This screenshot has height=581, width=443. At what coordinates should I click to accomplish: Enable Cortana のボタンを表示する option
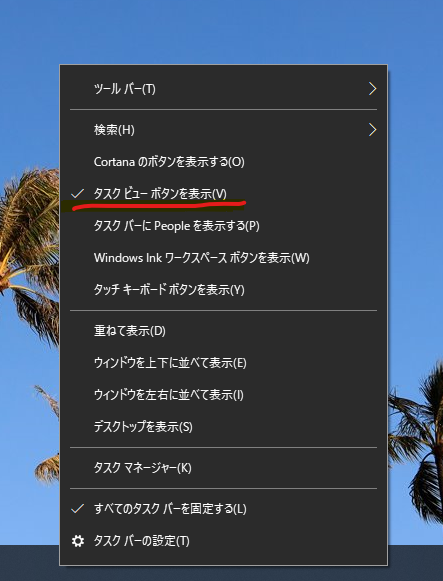[x=223, y=162]
